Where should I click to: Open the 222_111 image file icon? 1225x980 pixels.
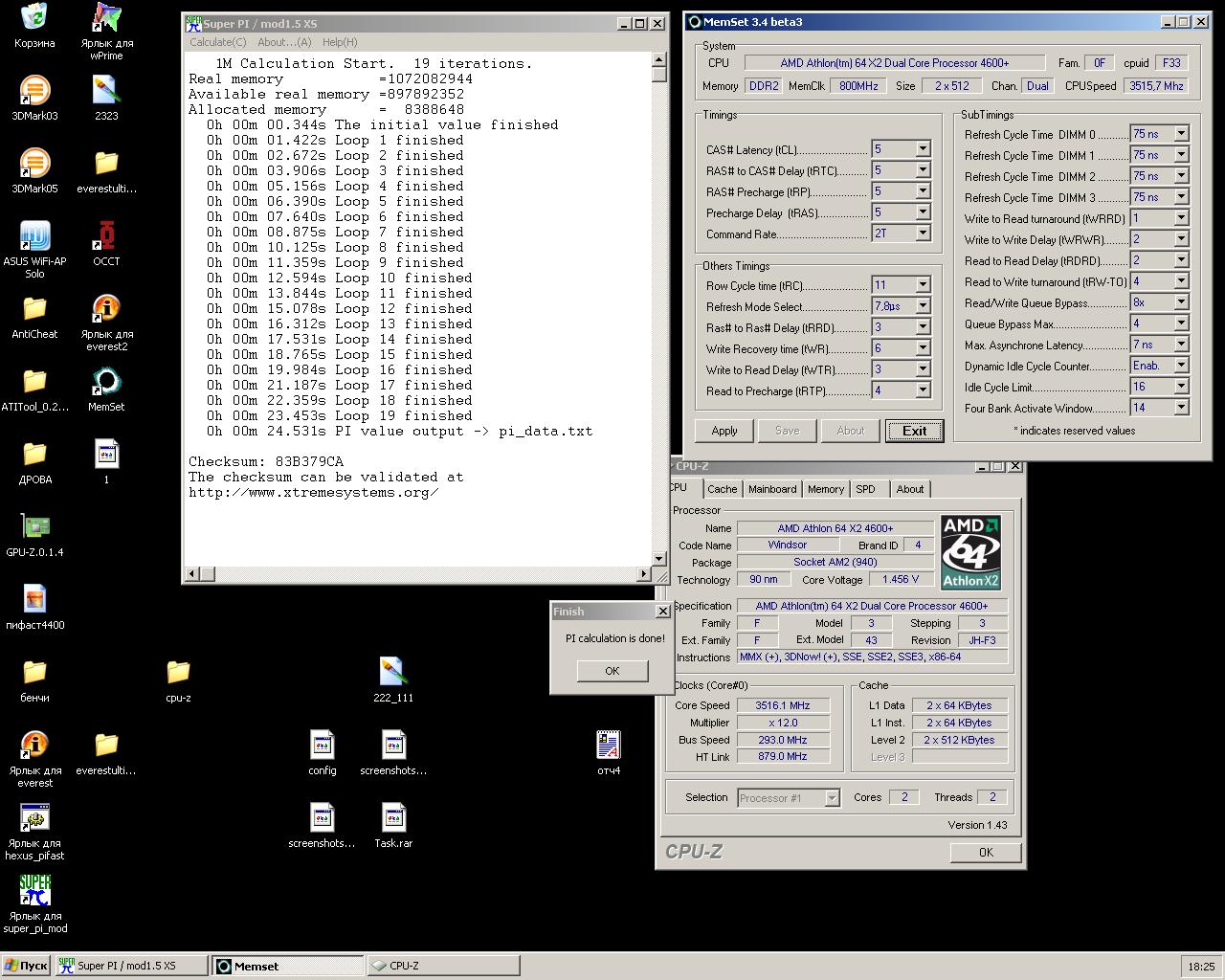[393, 672]
